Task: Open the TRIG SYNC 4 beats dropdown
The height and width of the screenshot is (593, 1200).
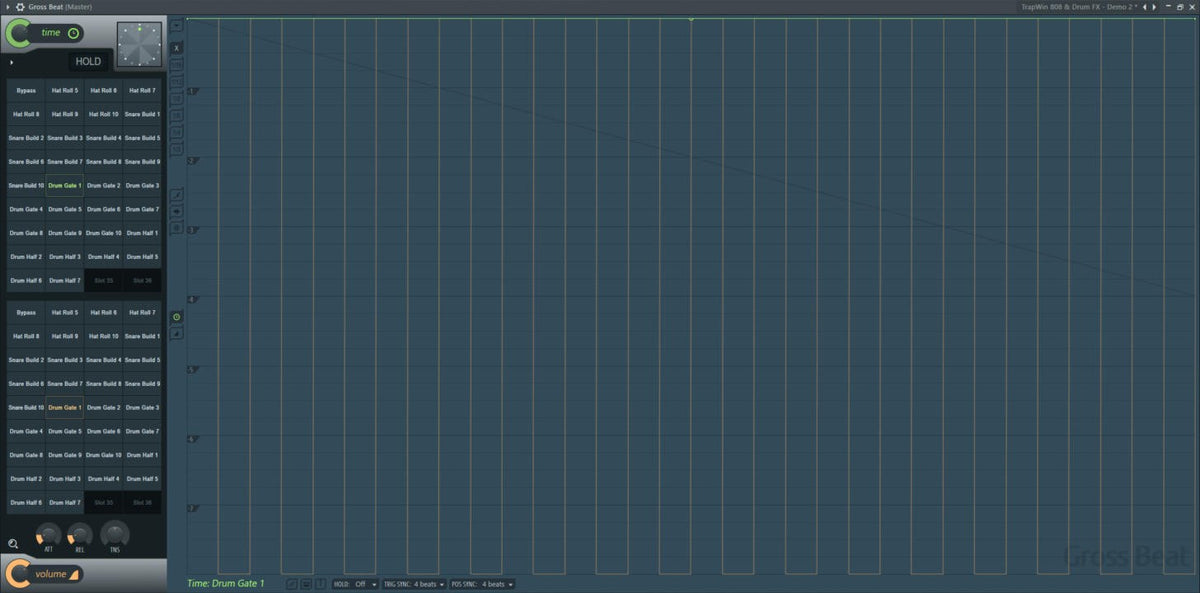Action: 414,584
